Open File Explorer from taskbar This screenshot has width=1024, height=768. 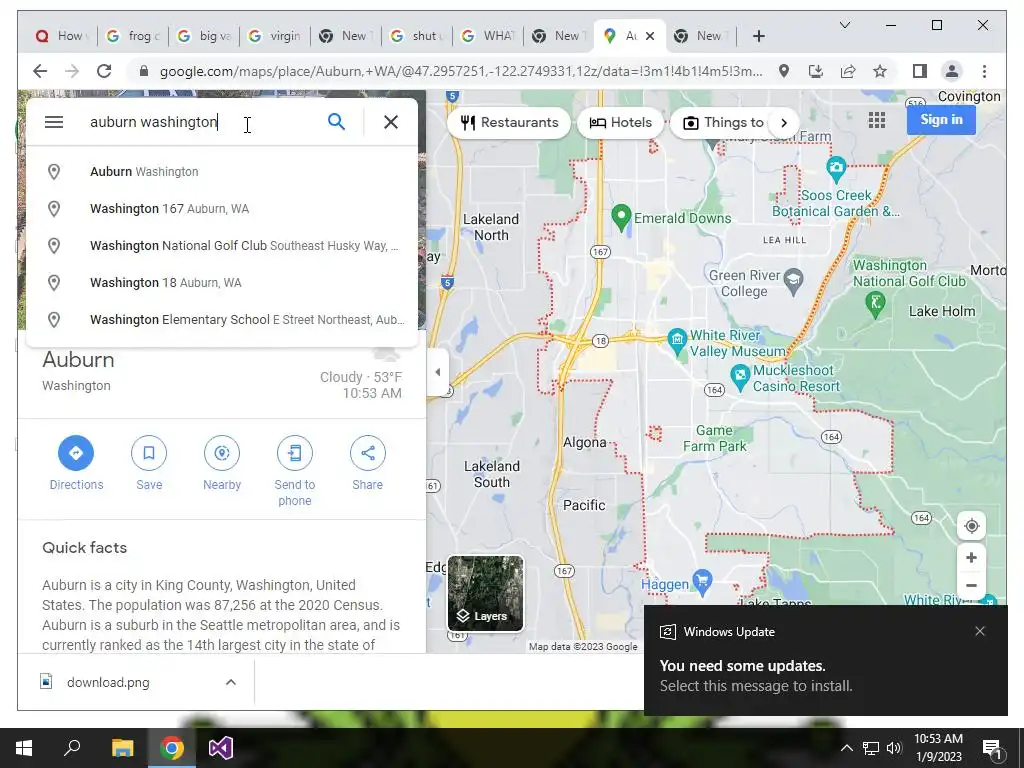click(x=122, y=748)
